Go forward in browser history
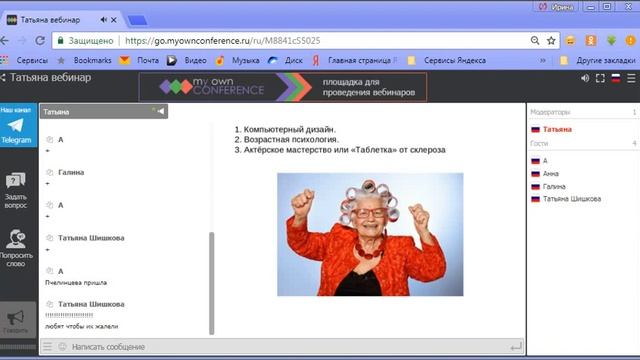This screenshot has width=640, height=360. click(x=22, y=40)
